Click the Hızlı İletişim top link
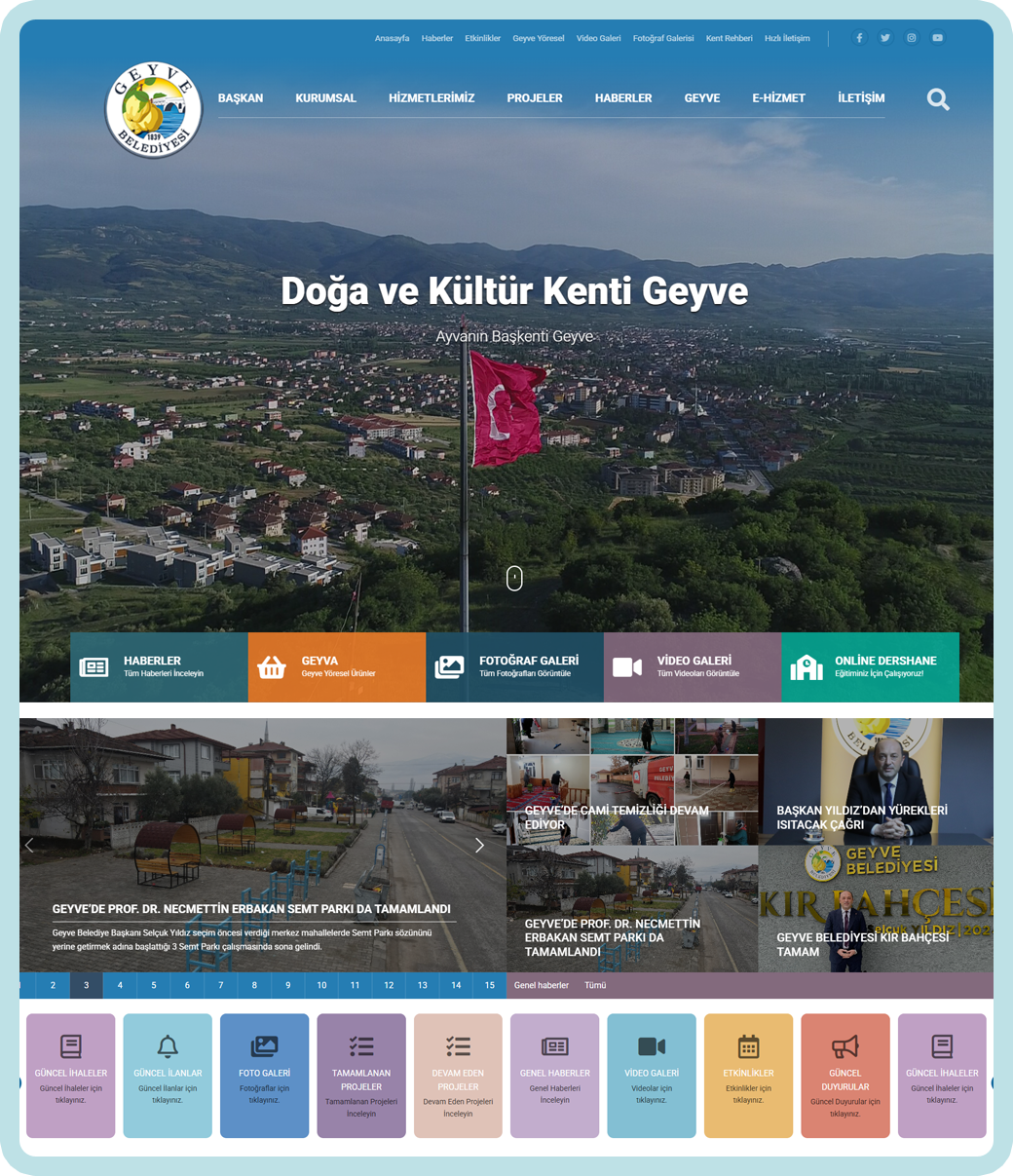Screen dimensions: 1013x1176 [x=787, y=38]
